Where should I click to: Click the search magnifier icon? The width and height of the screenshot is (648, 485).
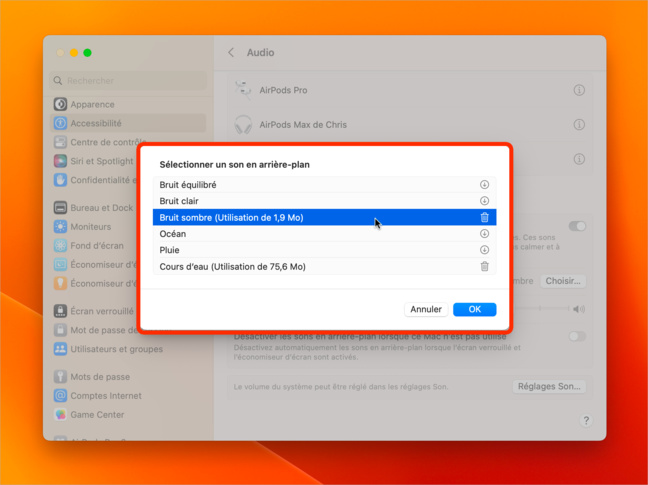point(58,81)
